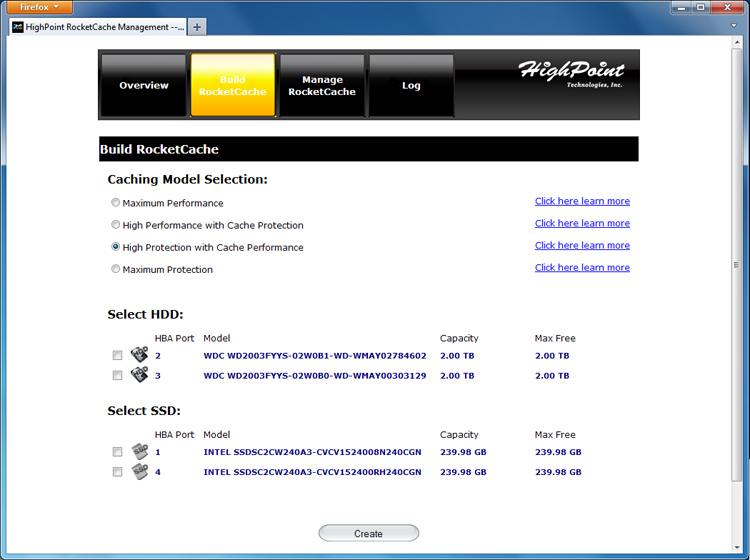Open learn more link for Maximum Performance
Image resolution: width=750 pixels, height=560 pixels.
click(582, 201)
